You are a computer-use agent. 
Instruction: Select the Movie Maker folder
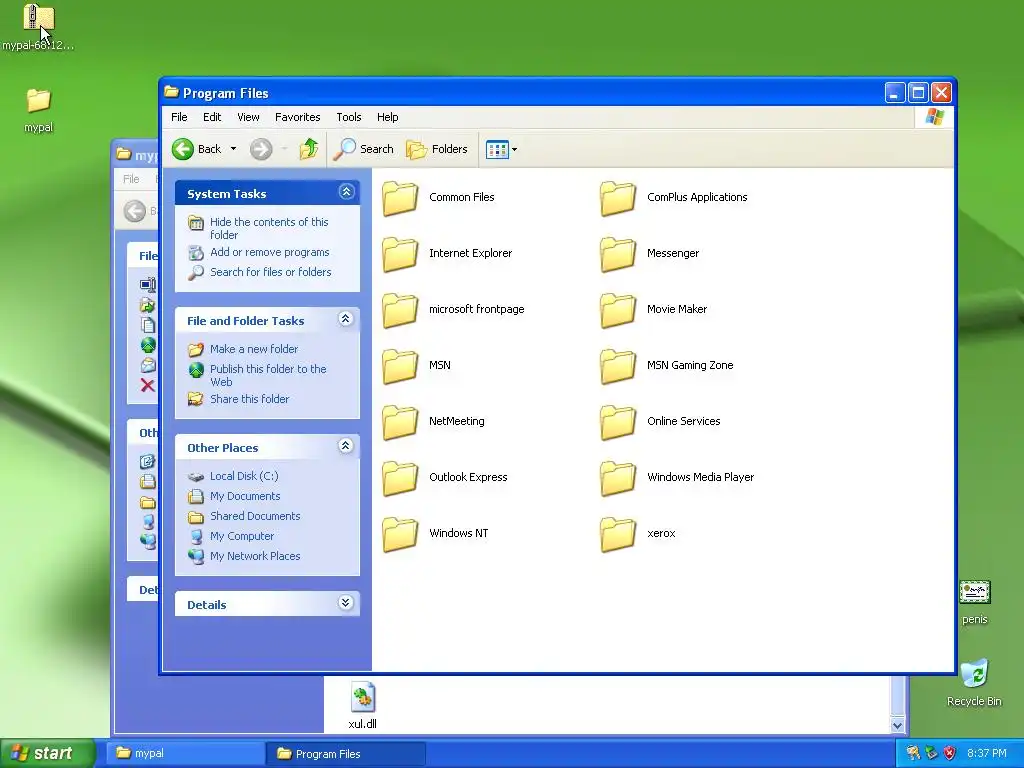pyautogui.click(x=653, y=310)
